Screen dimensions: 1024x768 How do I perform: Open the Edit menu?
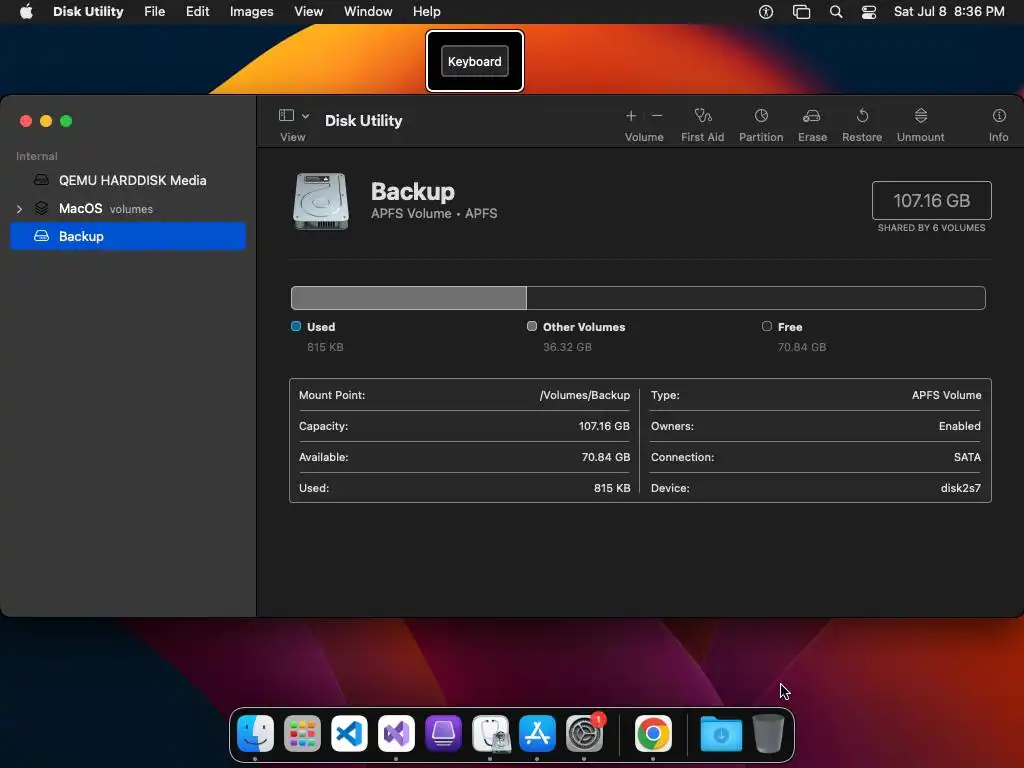tap(197, 12)
